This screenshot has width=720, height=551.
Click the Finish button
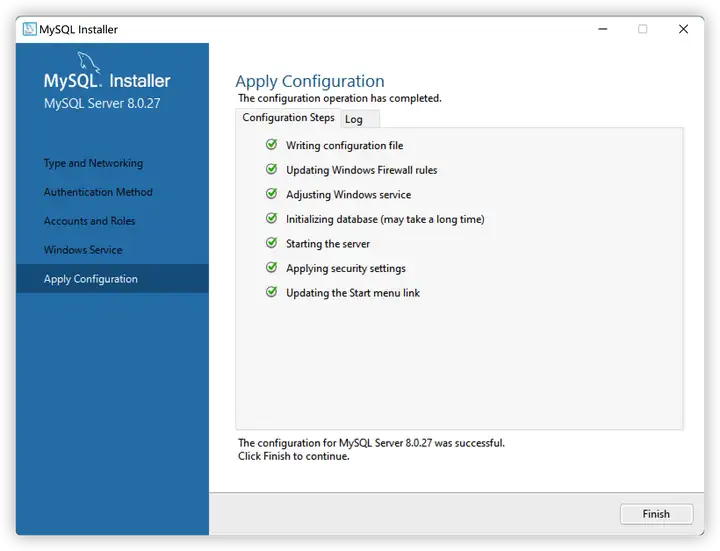click(656, 514)
